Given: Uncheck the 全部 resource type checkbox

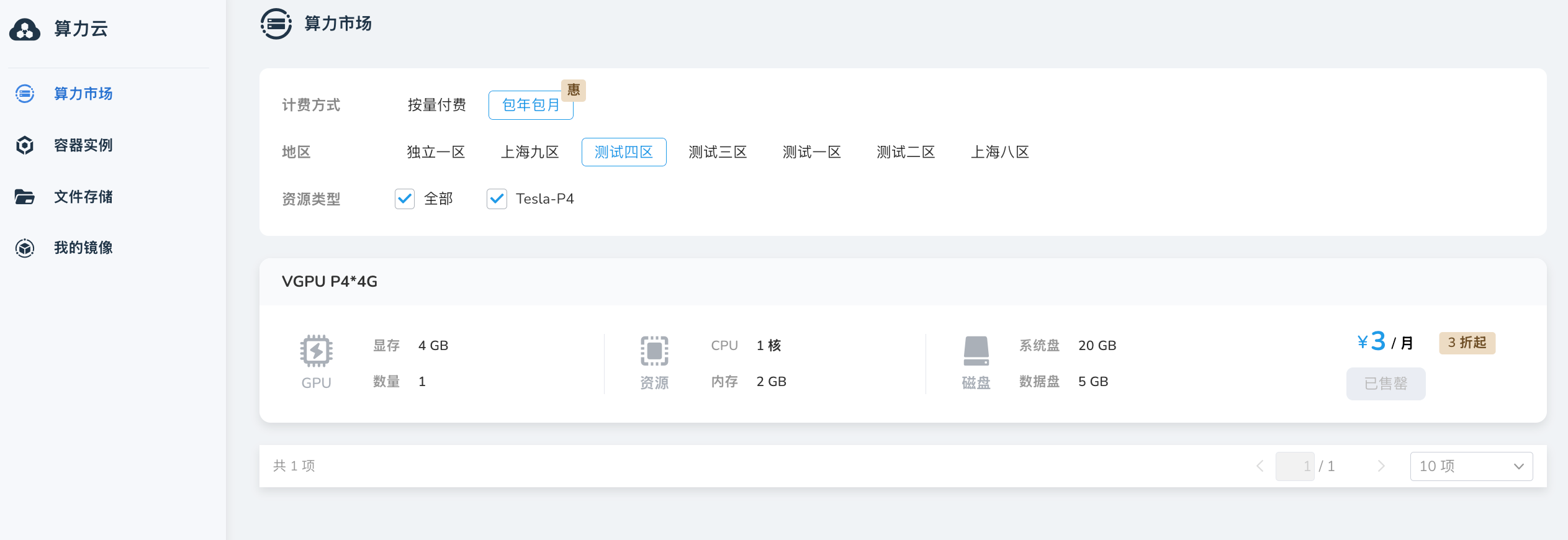Looking at the screenshot, I should 405,199.
